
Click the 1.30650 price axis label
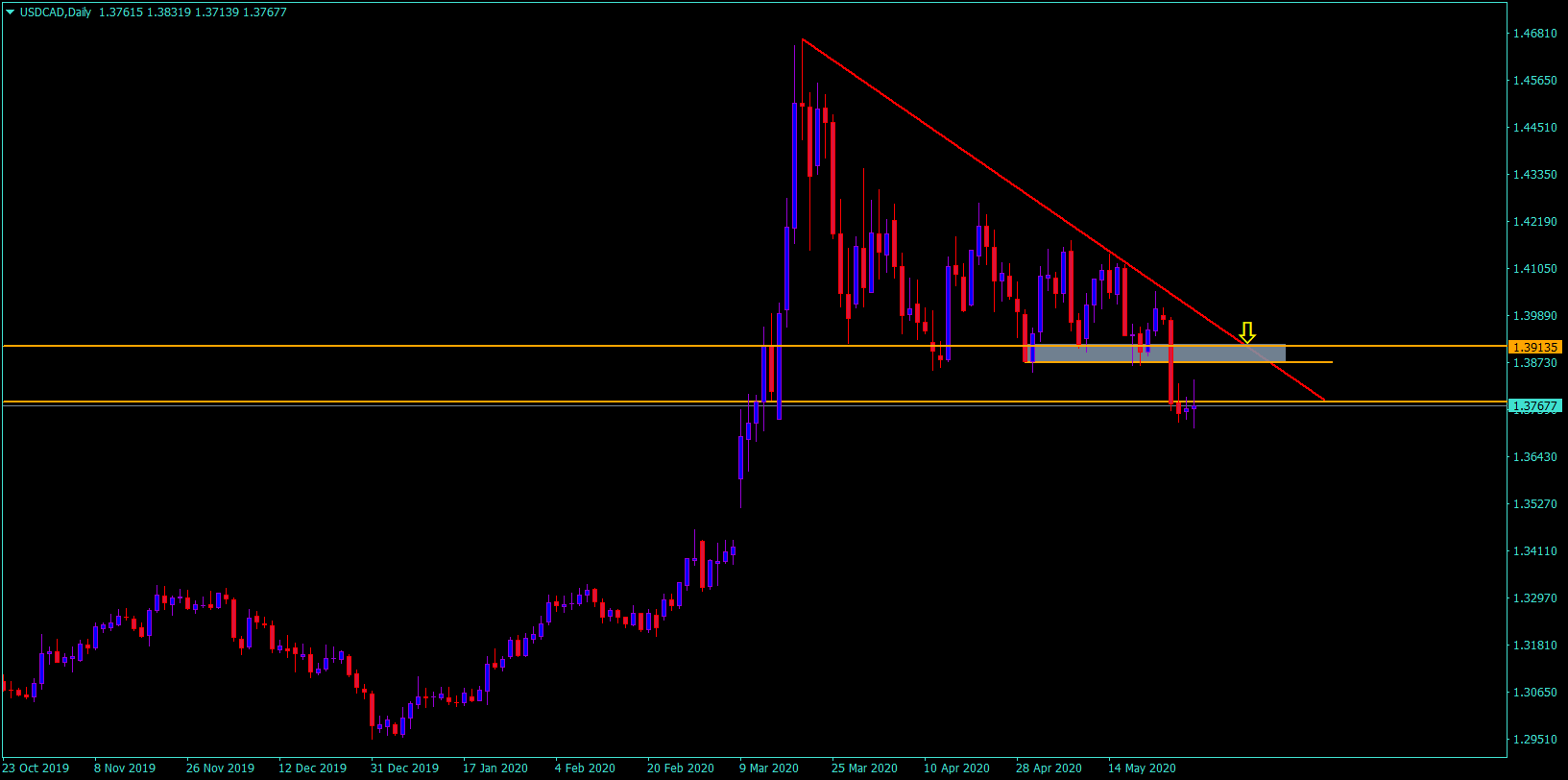(x=1534, y=692)
